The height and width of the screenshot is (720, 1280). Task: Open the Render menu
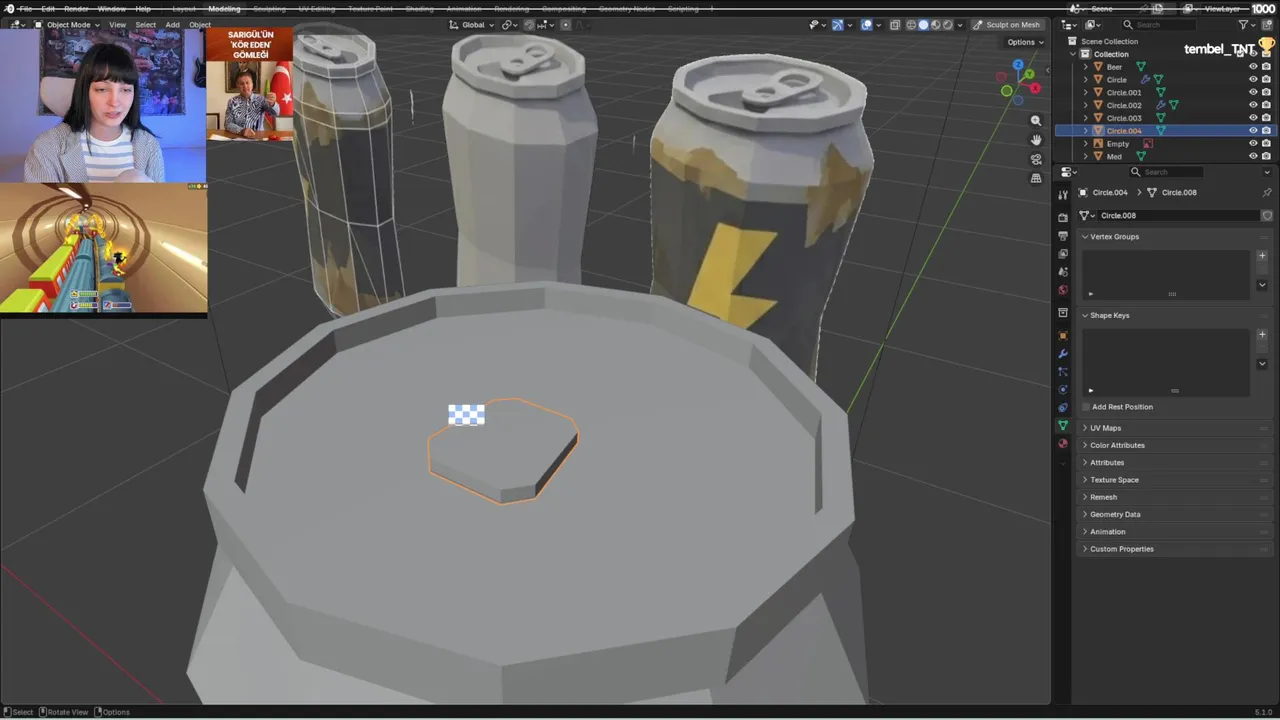coord(76,9)
